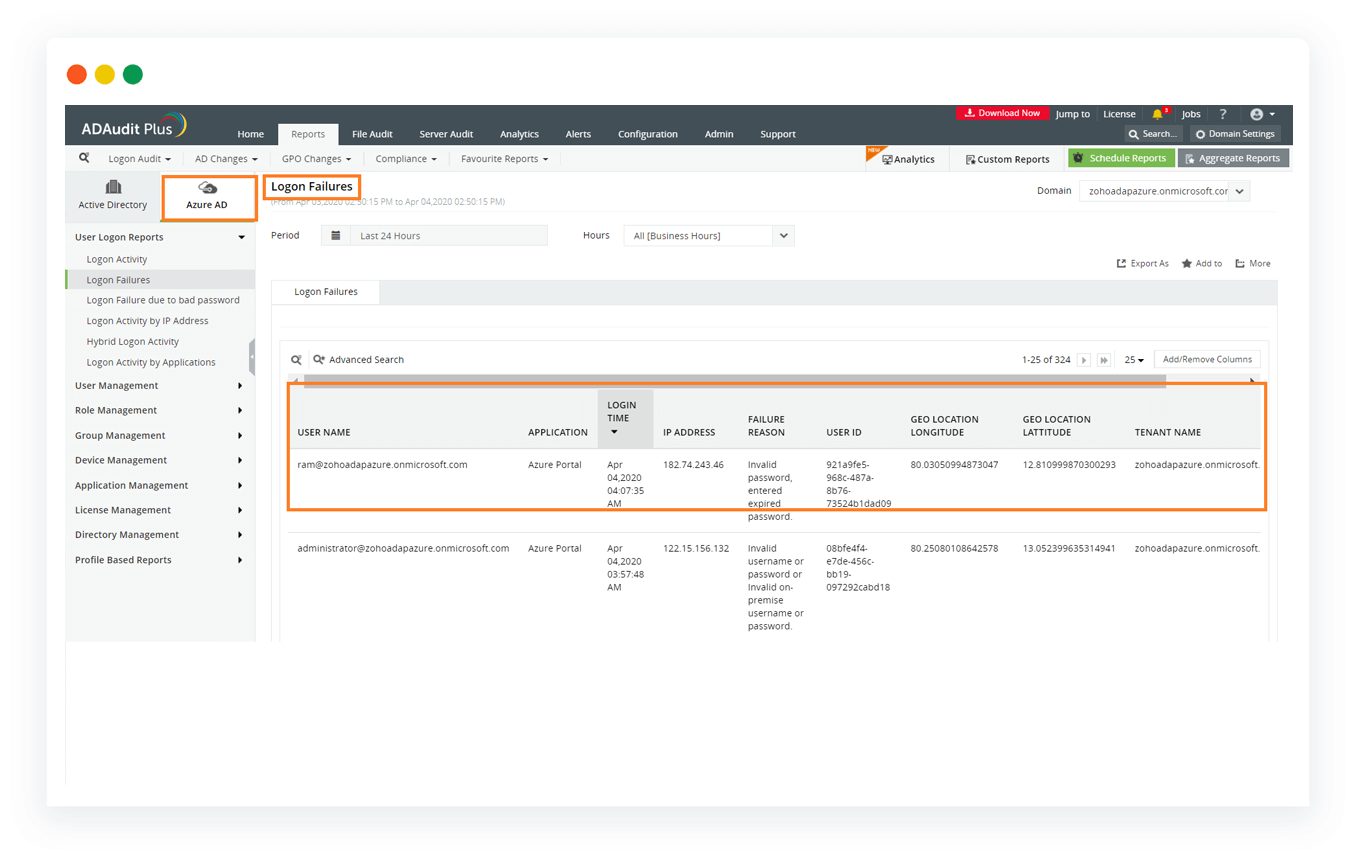The image size is (1356, 862).
Task: Click the red Download Now button
Action: click(1002, 113)
